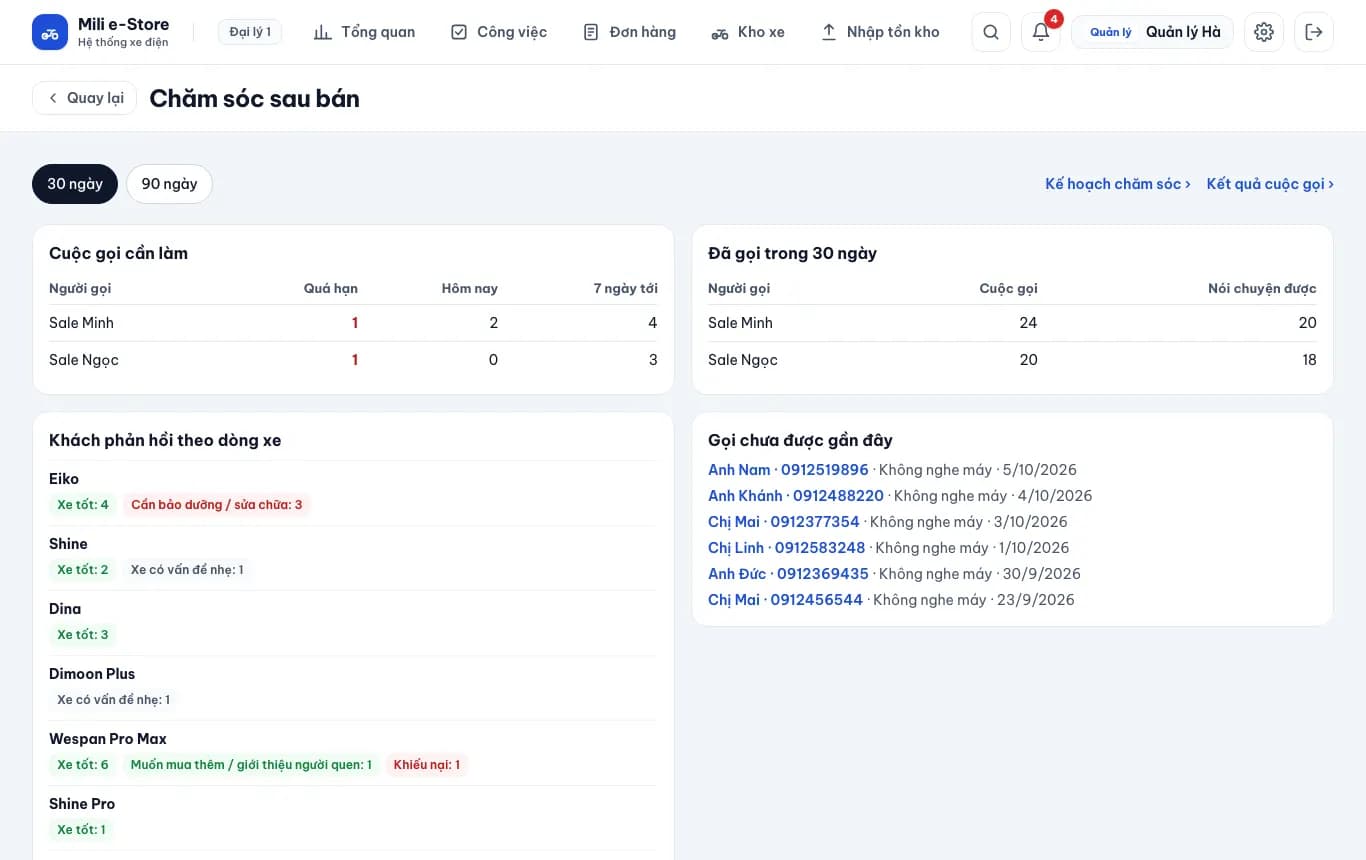This screenshot has height=860, width=1366.
Task: Click Chị Mai · 0912377354 contact link
Action: tap(784, 522)
